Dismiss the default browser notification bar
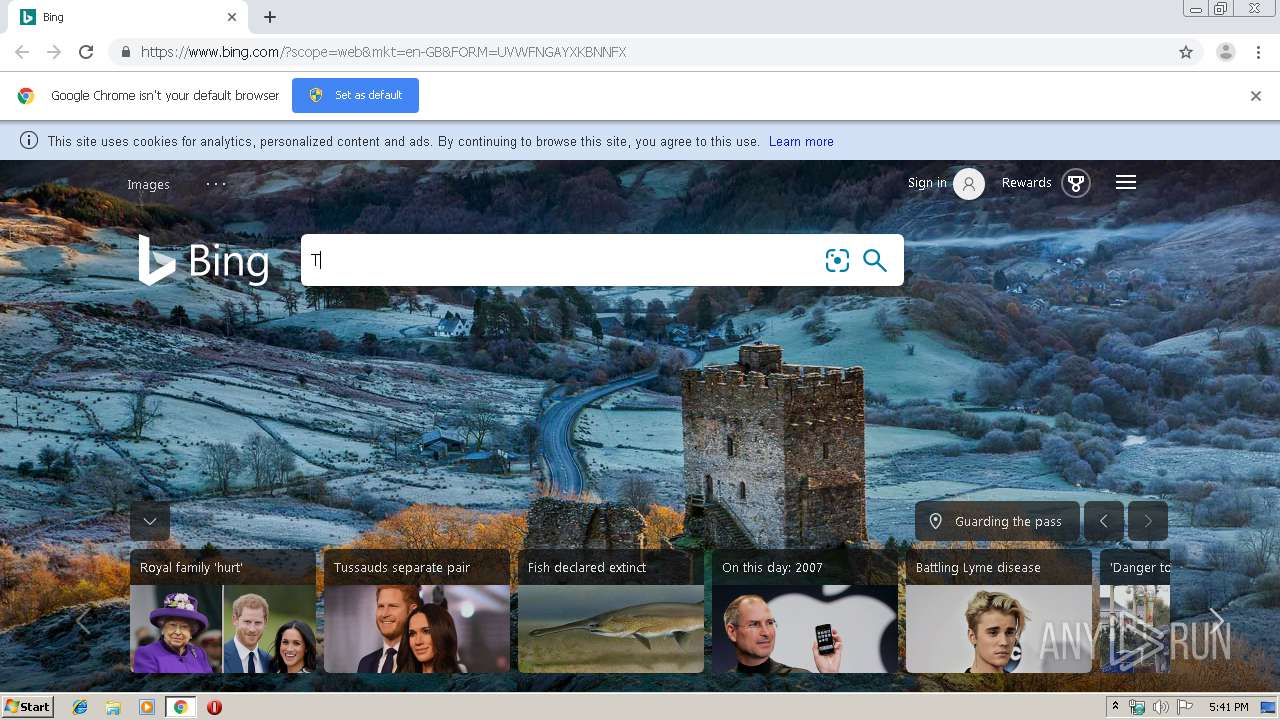This screenshot has width=1280, height=720. coord(1256,96)
